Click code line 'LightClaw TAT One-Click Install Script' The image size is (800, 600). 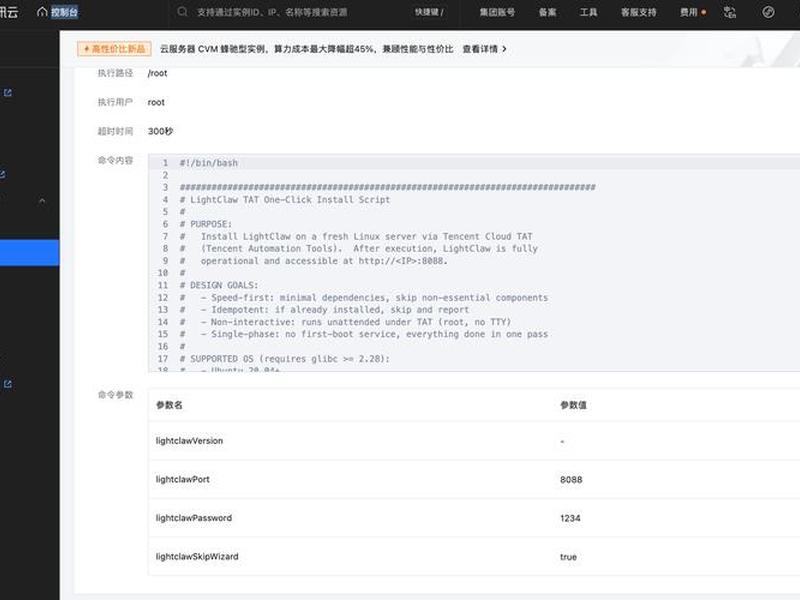click(x=285, y=199)
